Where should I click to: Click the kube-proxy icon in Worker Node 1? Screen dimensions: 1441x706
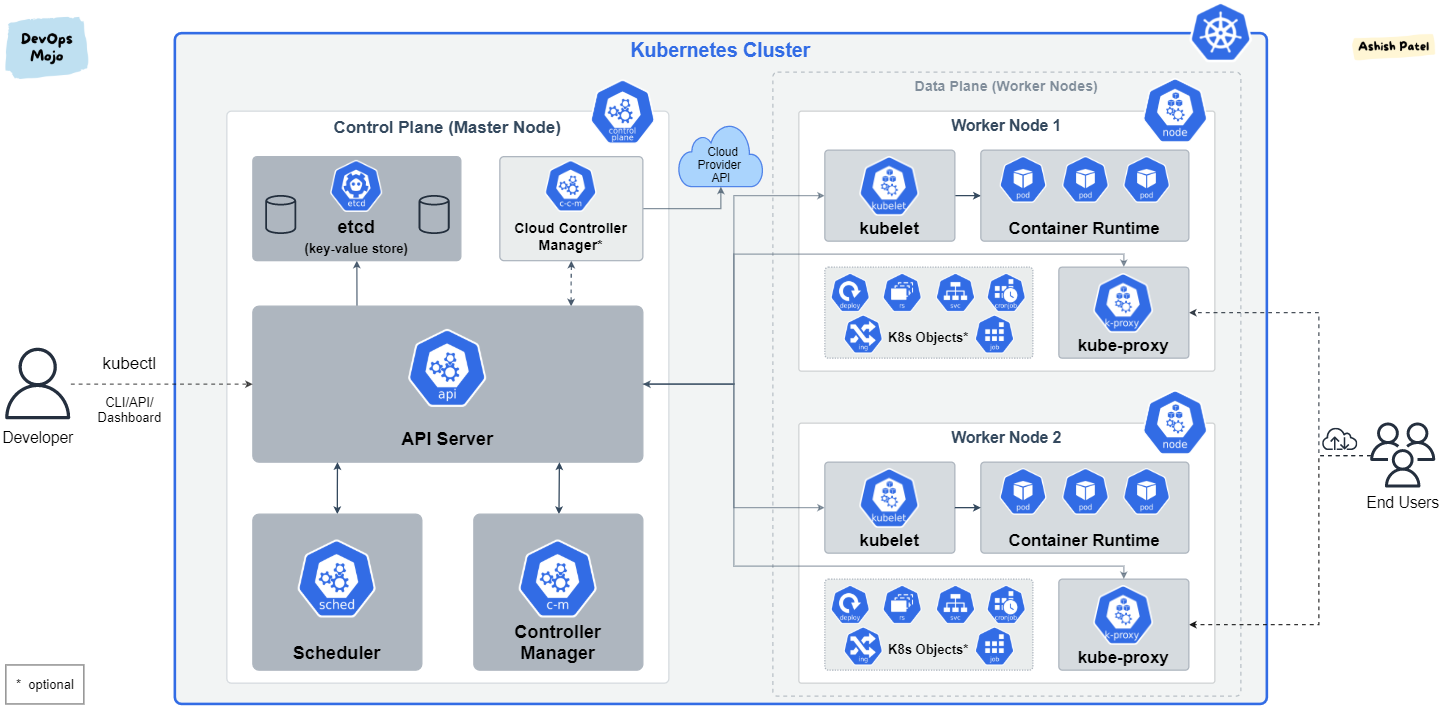[x=1123, y=304]
